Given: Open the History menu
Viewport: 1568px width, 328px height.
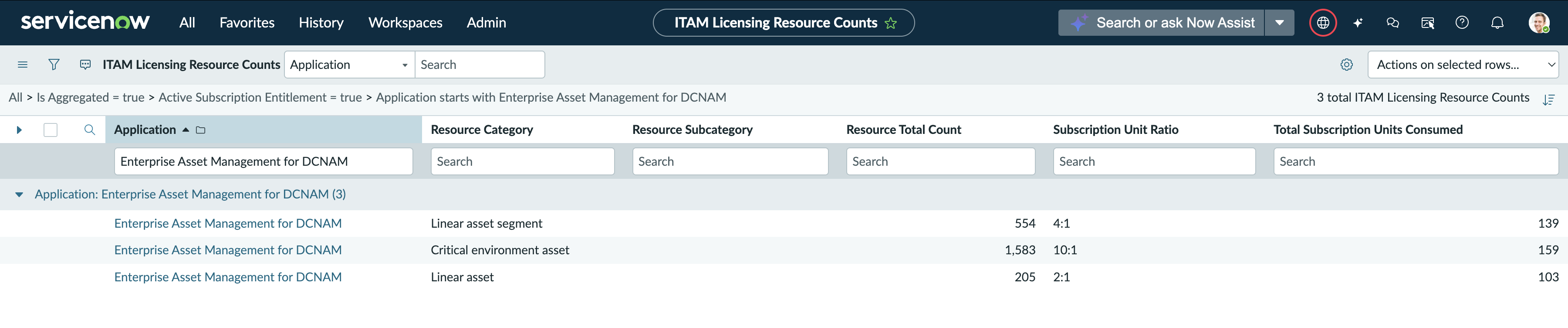Looking at the screenshot, I should point(321,23).
